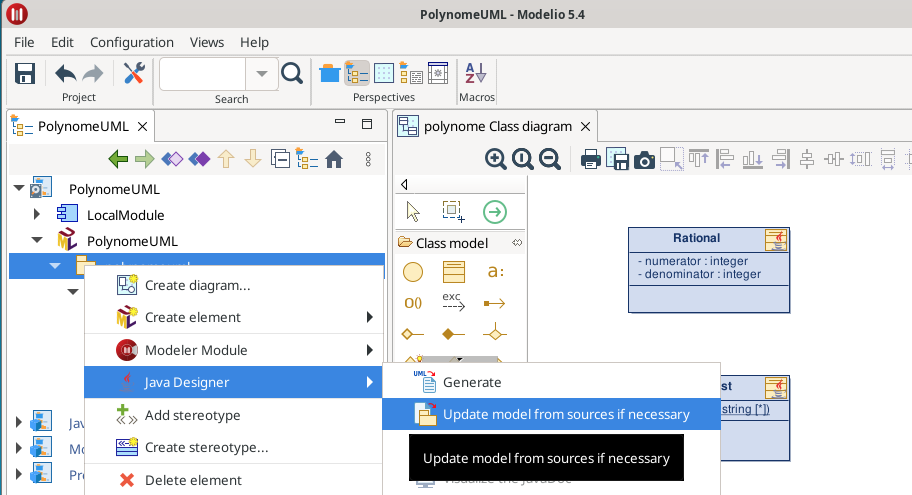The height and width of the screenshot is (495, 912).
Task: Collapse the PolynomeUML root project node
Action: point(19,188)
